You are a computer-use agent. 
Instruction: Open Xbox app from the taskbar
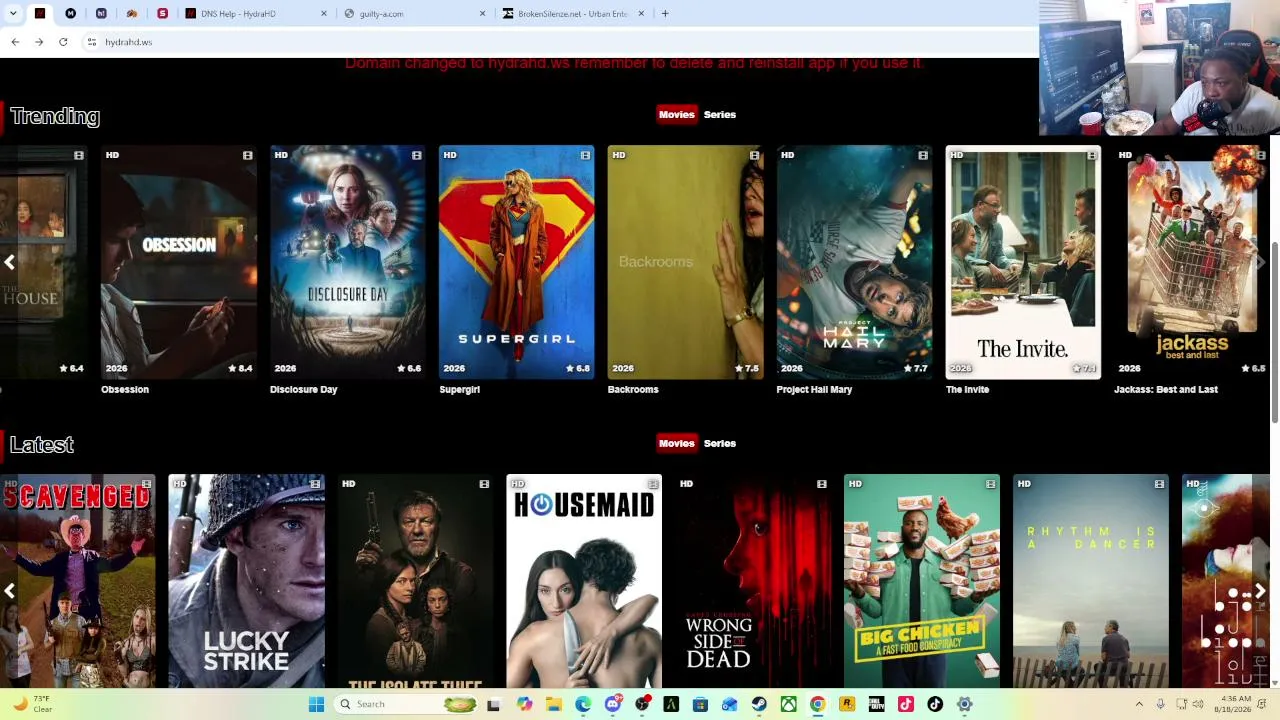pyautogui.click(x=788, y=704)
